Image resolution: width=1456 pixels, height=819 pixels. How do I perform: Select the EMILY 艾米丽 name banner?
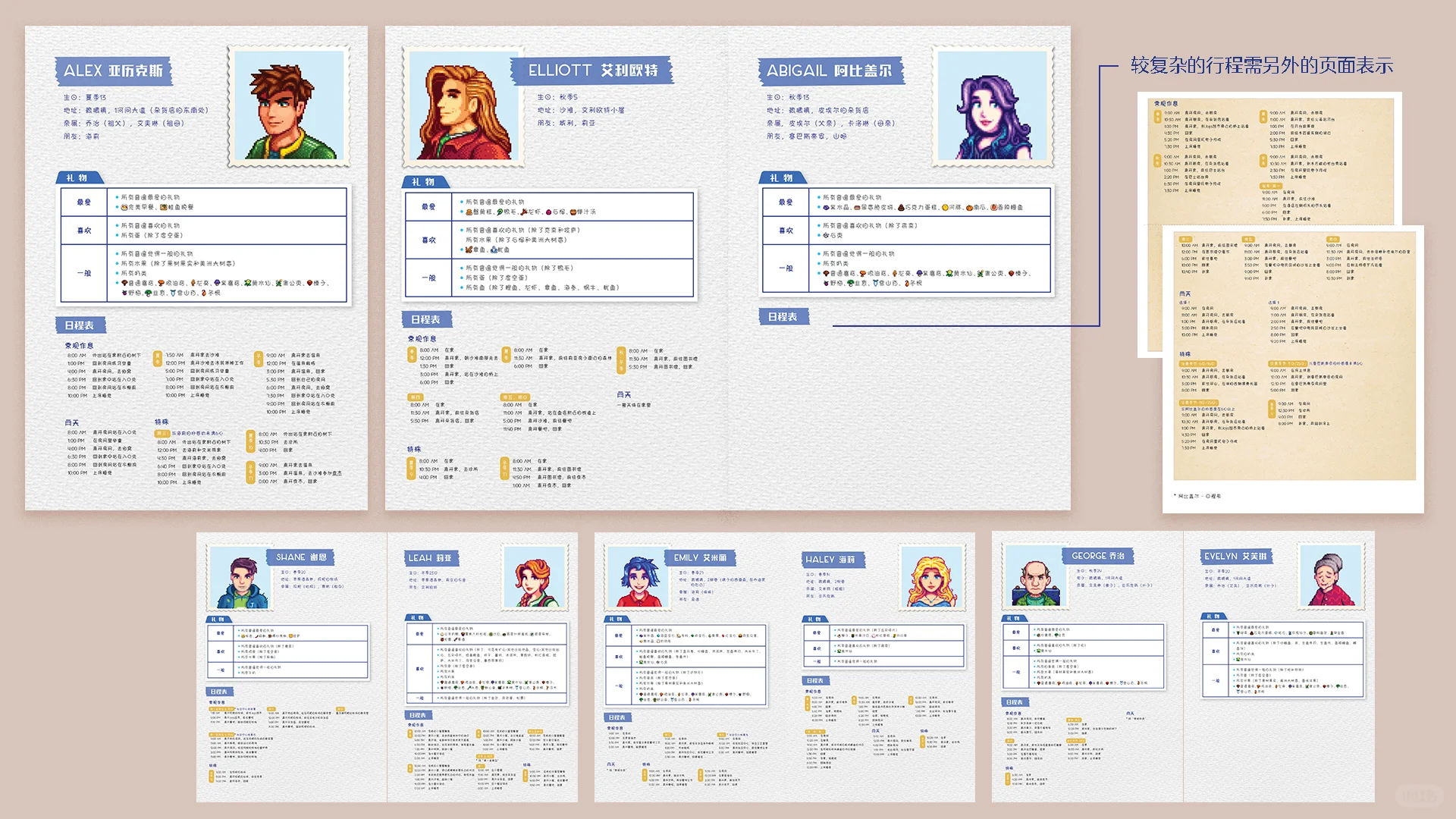pyautogui.click(x=699, y=558)
